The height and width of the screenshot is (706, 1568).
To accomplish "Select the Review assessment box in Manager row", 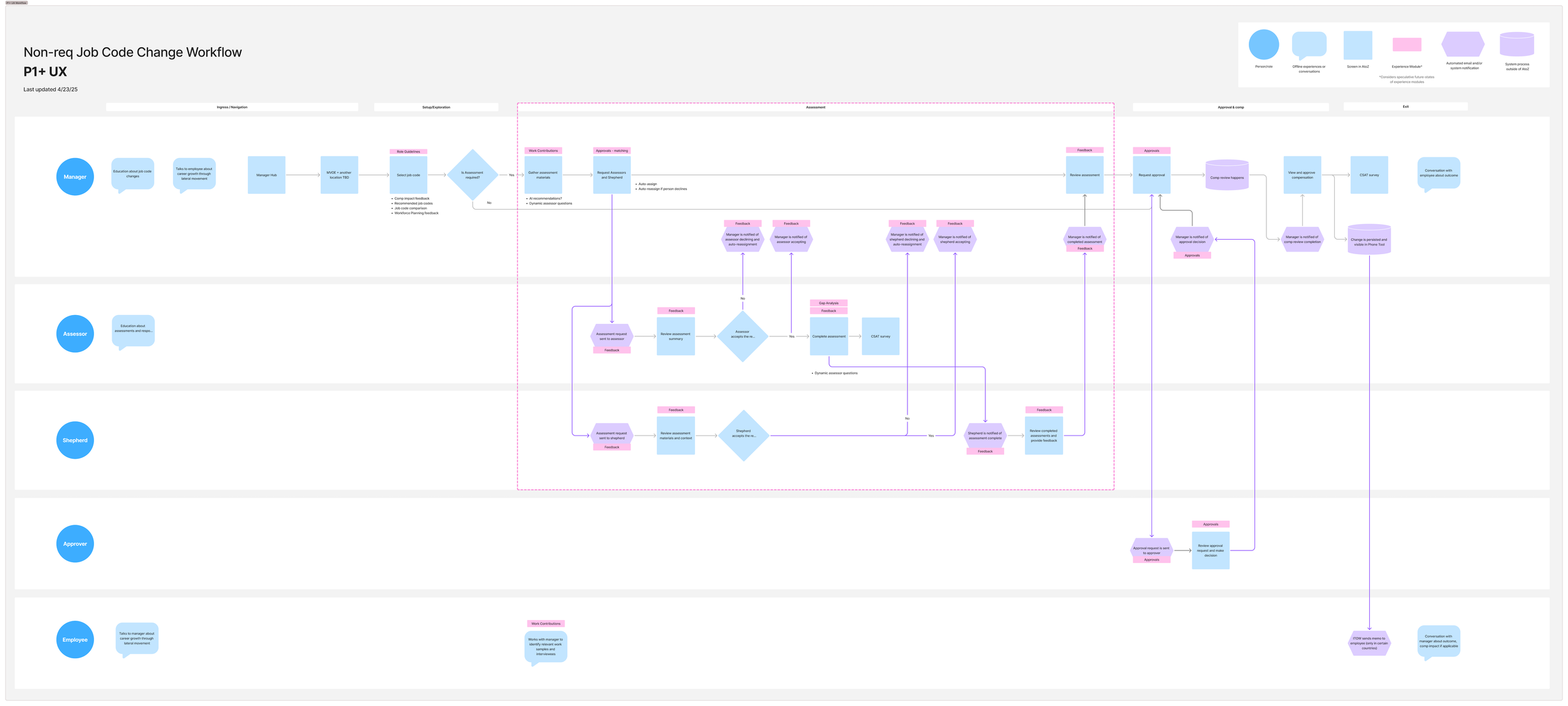I will (x=1084, y=175).
